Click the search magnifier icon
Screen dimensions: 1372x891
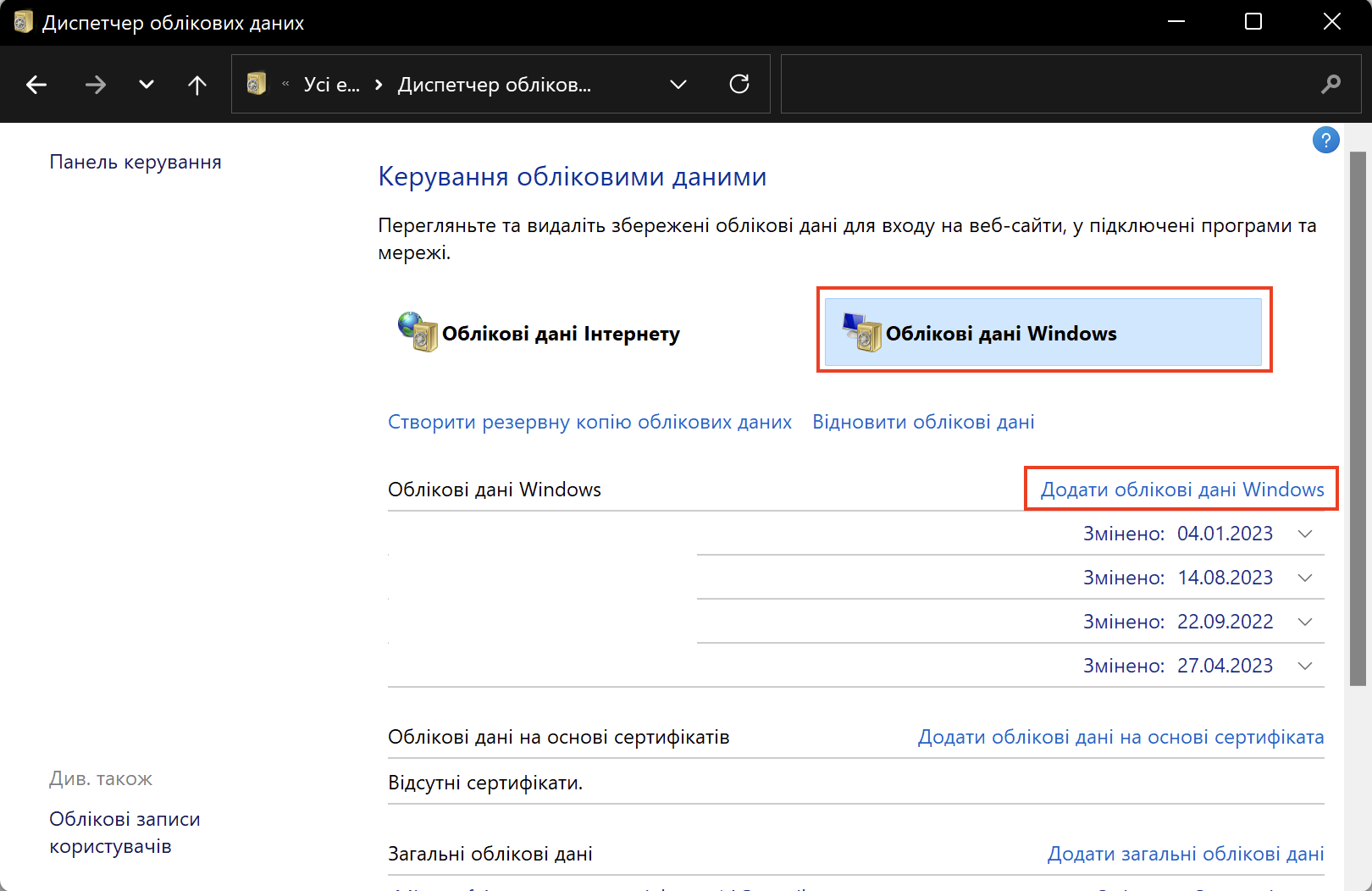[1331, 84]
